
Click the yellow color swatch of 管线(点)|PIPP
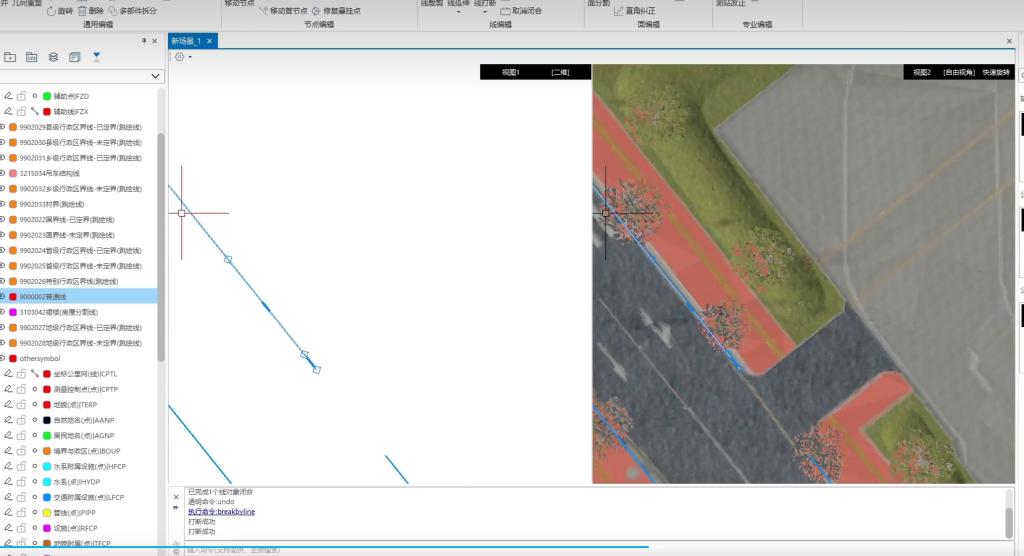[x=47, y=512]
